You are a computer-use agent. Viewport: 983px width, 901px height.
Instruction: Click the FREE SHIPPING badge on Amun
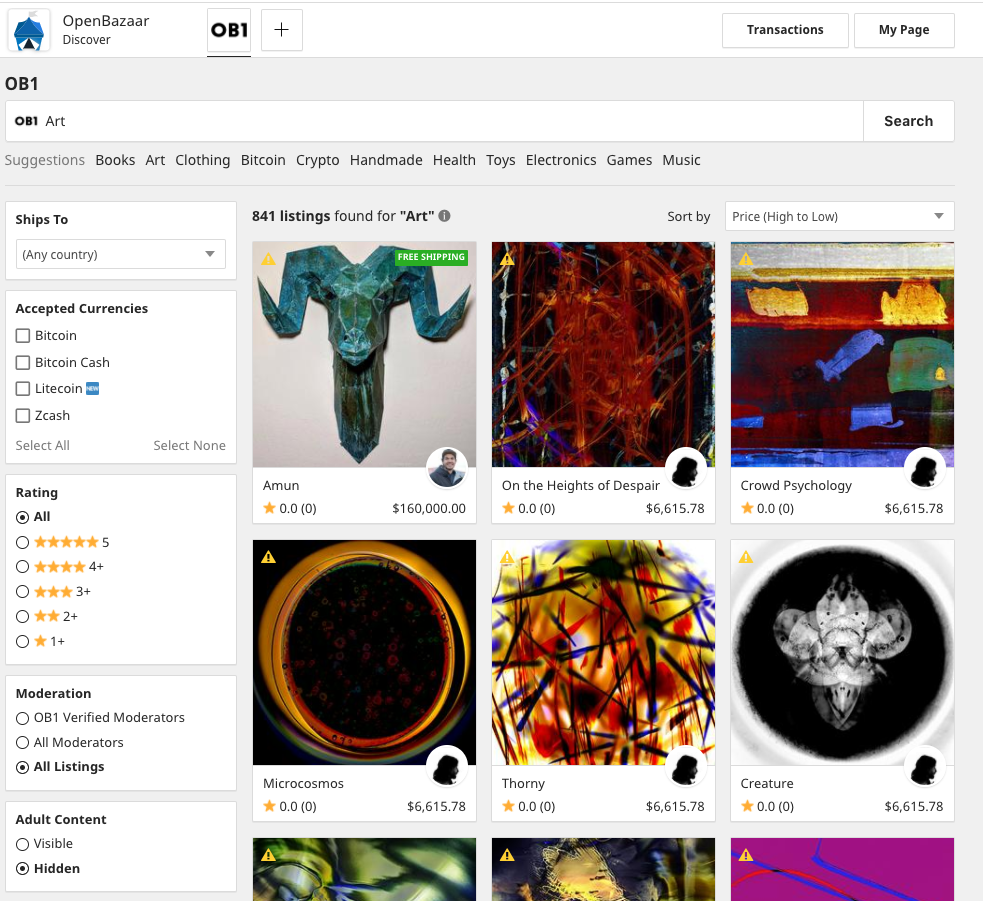[x=431, y=257]
